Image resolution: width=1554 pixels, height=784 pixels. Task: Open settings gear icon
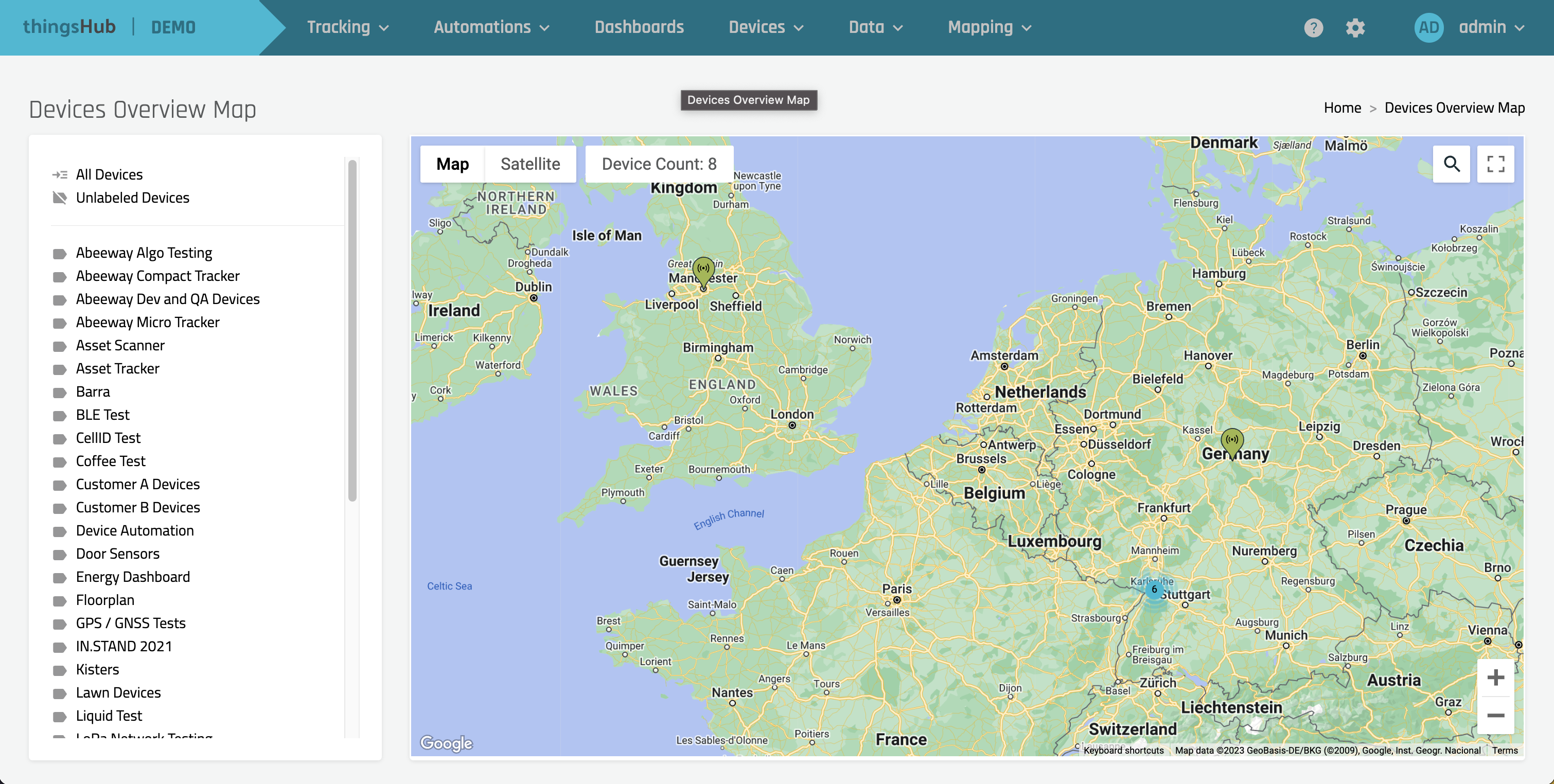click(1355, 28)
